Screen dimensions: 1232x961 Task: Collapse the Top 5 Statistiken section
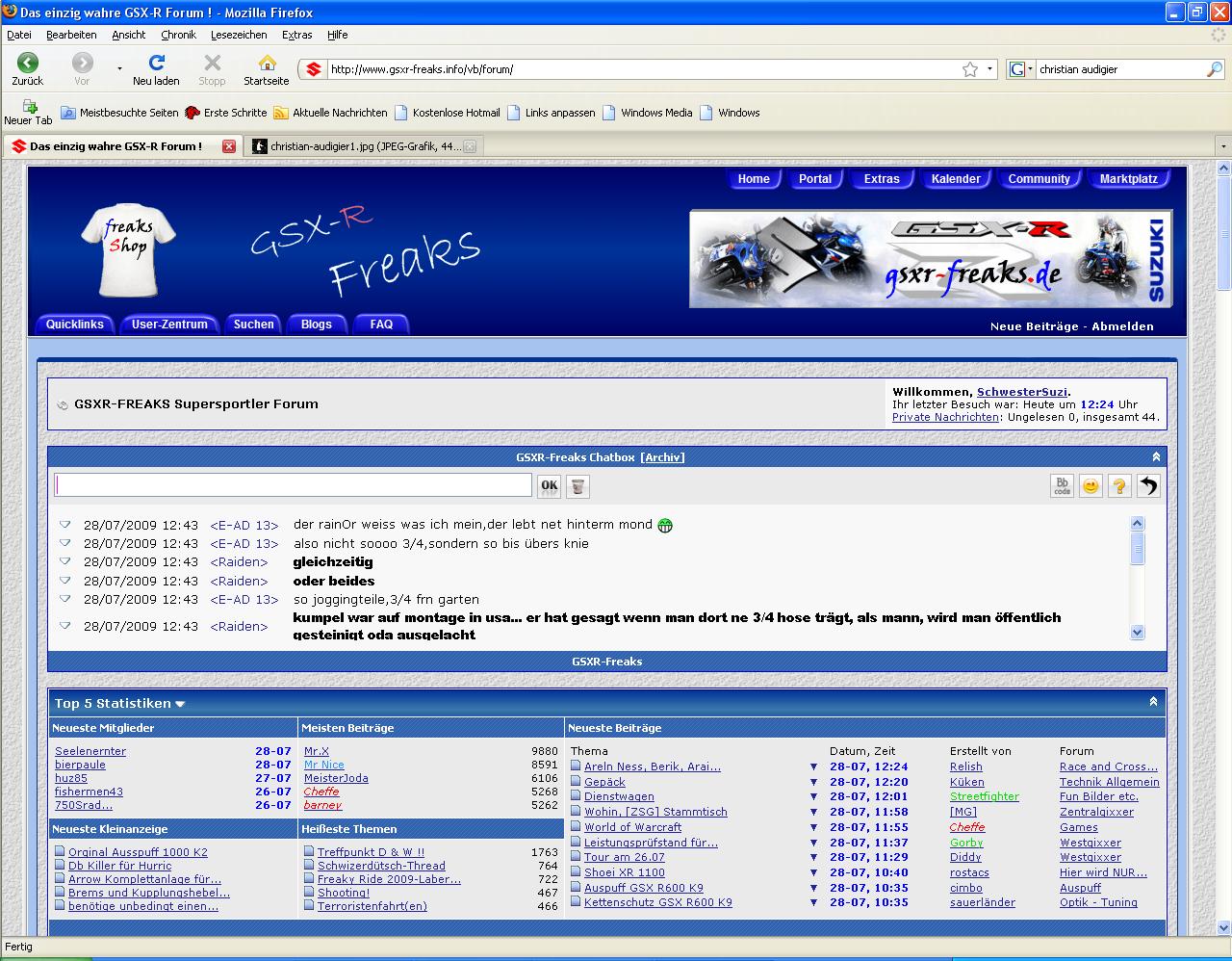[1153, 702]
